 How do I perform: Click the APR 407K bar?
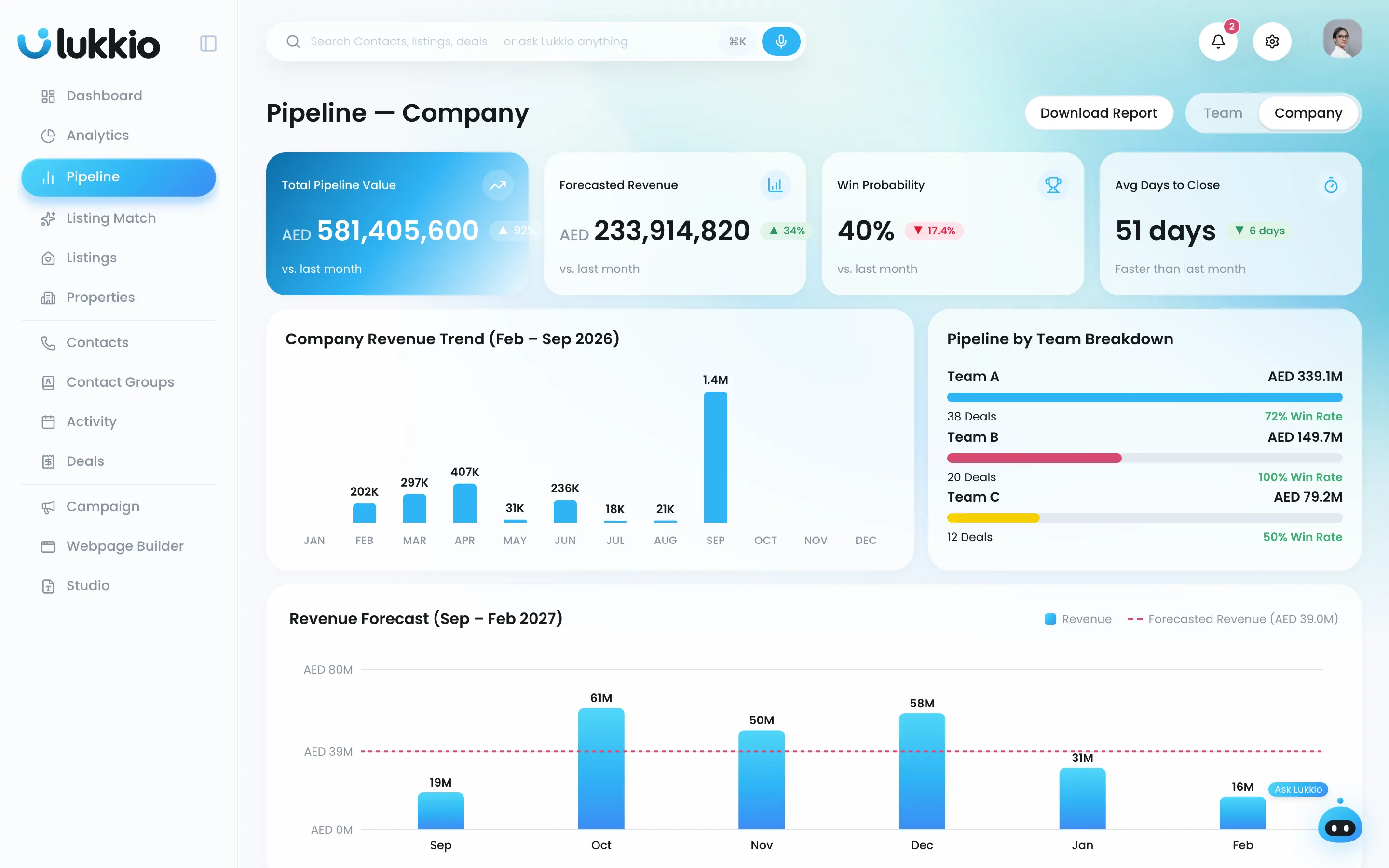pyautogui.click(x=464, y=503)
